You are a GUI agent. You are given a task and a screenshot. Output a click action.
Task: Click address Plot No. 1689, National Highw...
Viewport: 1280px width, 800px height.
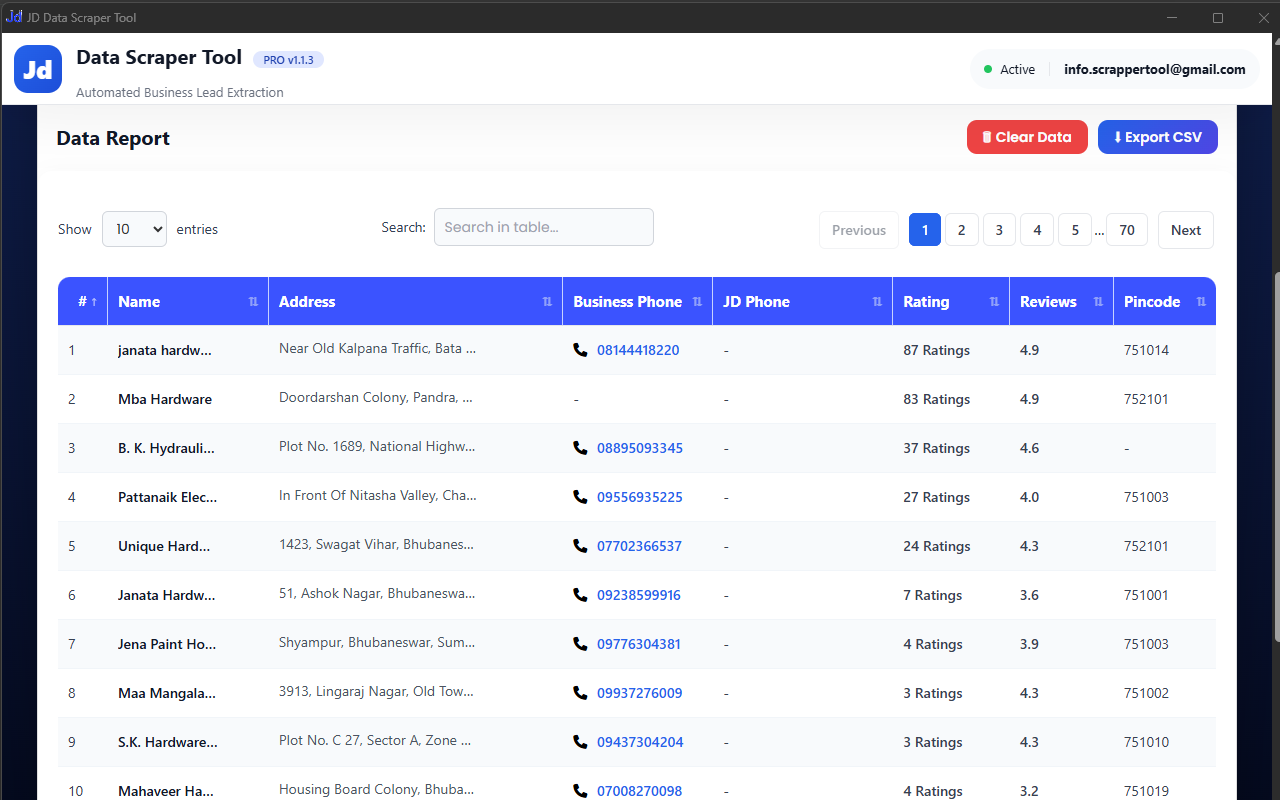pyautogui.click(x=377, y=447)
